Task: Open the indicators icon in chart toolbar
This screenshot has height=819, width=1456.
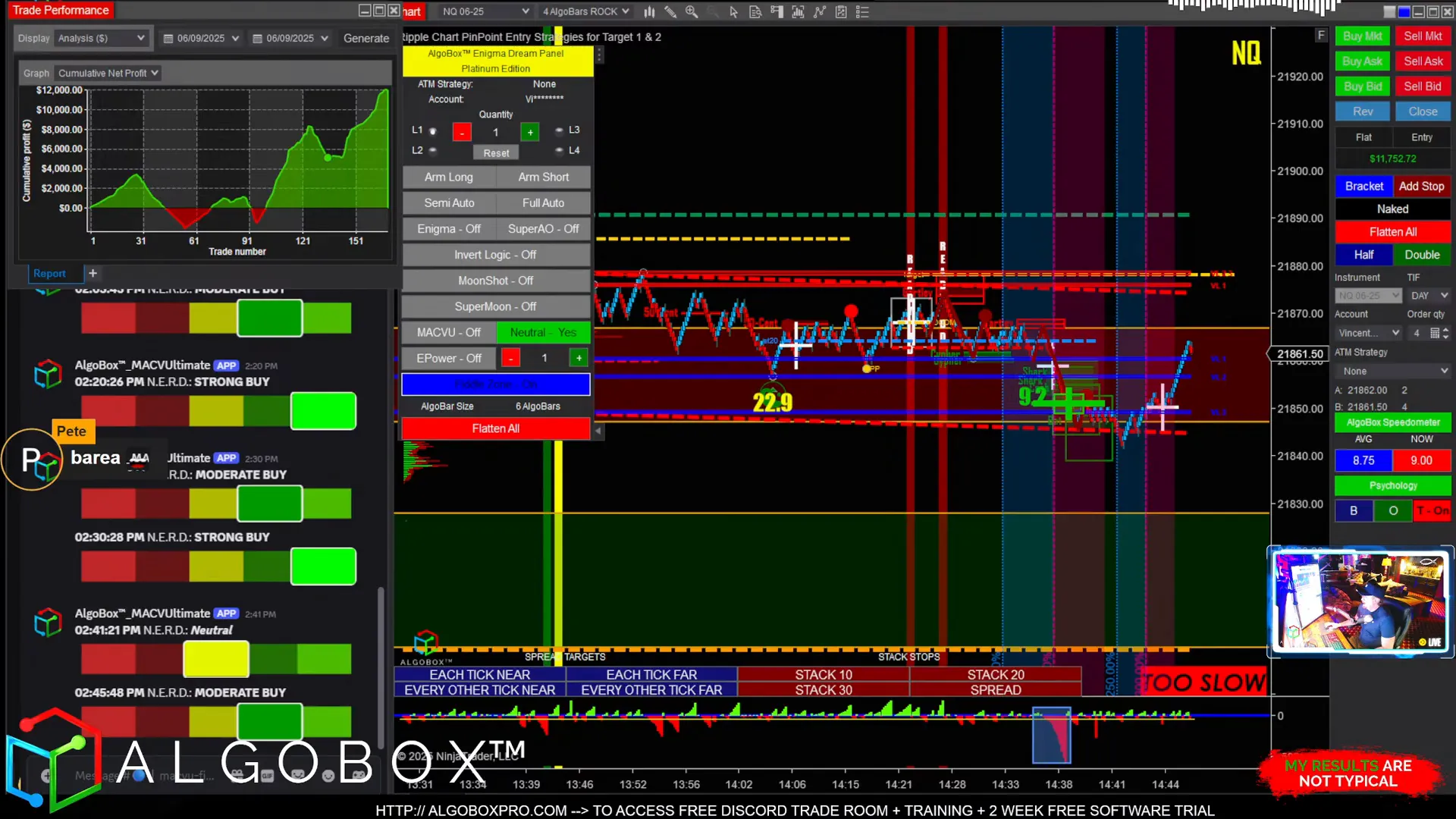Action: point(820,11)
